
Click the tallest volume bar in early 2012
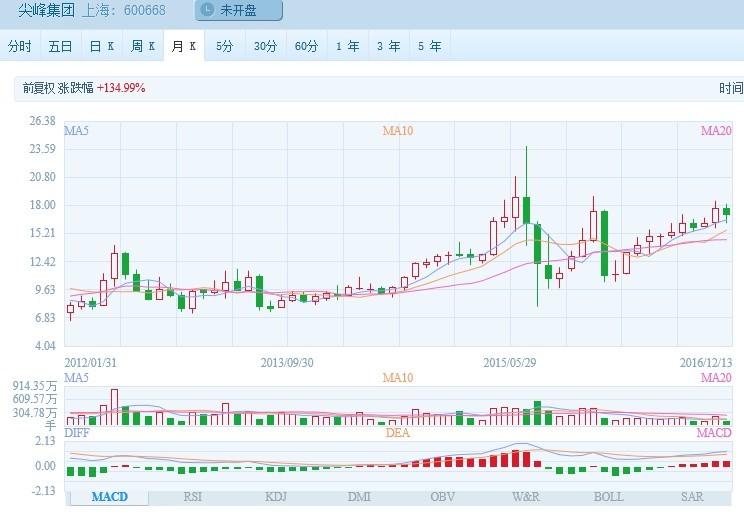point(114,407)
